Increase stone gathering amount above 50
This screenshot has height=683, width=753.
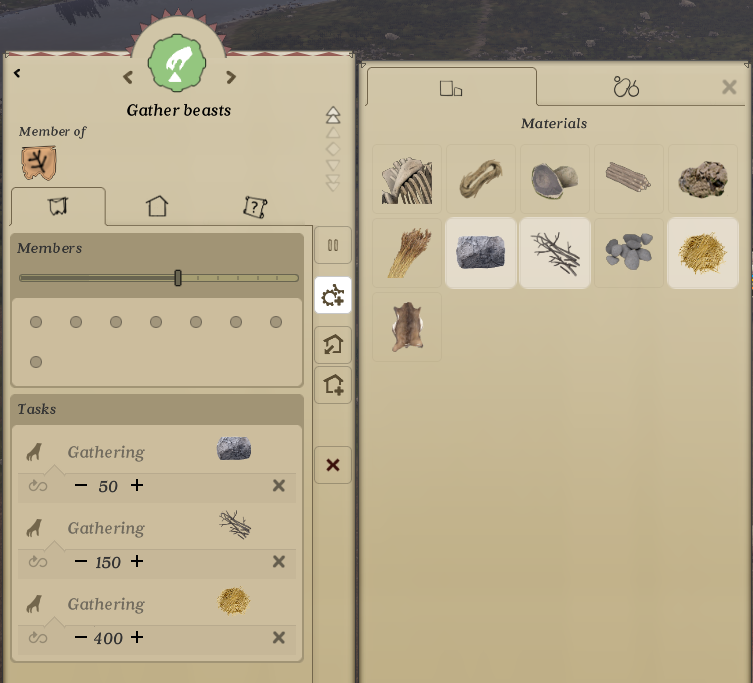click(137, 485)
